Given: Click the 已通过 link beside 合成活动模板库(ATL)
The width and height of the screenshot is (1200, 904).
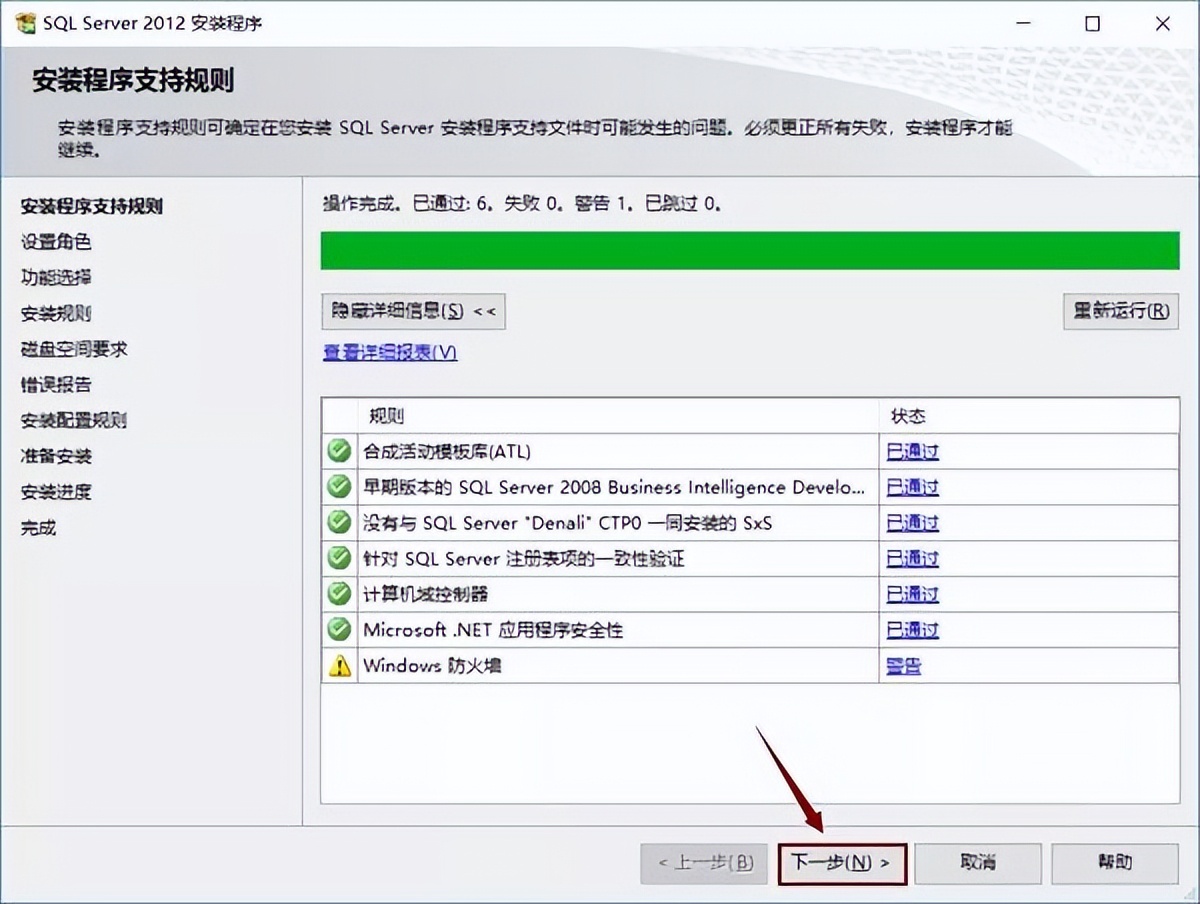Looking at the screenshot, I should (x=912, y=451).
